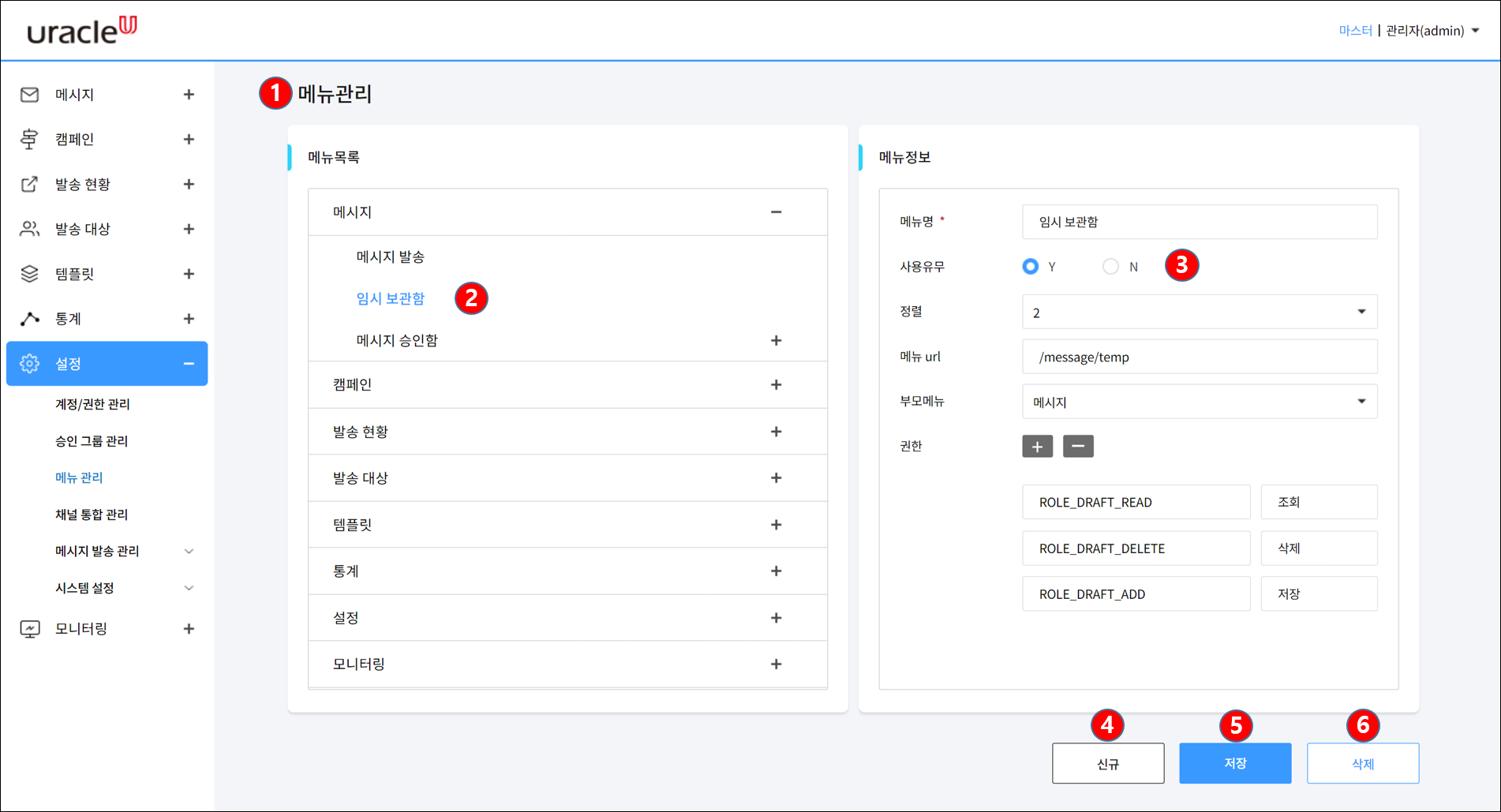The height and width of the screenshot is (812, 1501).
Task: Expand 발송 대상 plus in the menu list
Action: pos(776,478)
